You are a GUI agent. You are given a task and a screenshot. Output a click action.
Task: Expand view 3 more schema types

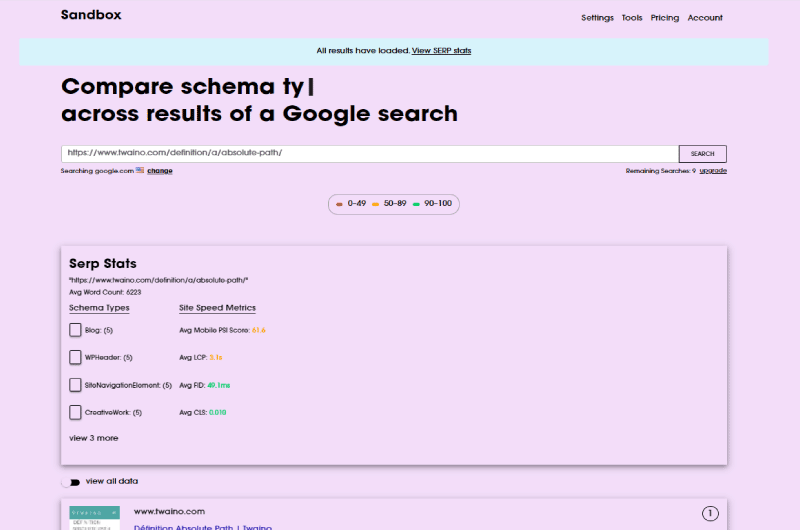[x=94, y=438]
